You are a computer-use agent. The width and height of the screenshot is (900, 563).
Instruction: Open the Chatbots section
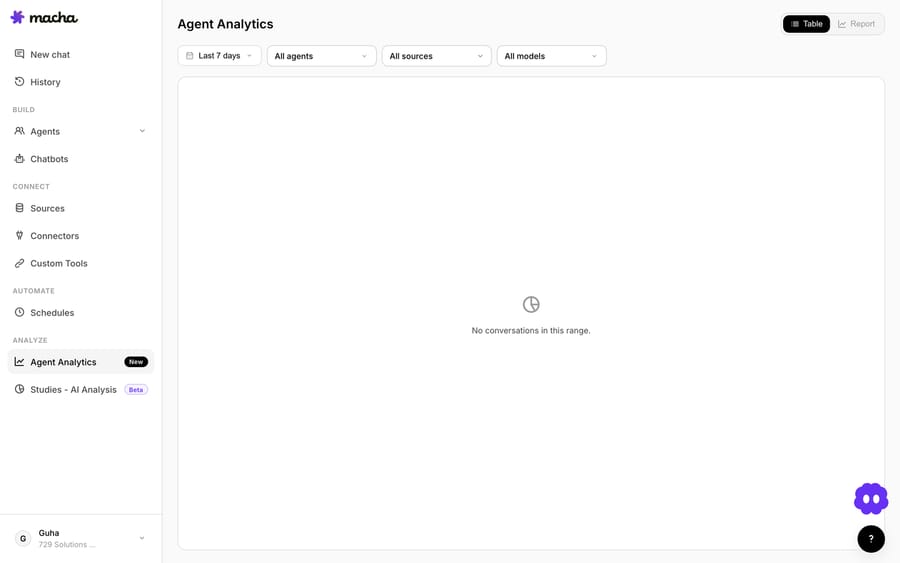tap(80, 159)
